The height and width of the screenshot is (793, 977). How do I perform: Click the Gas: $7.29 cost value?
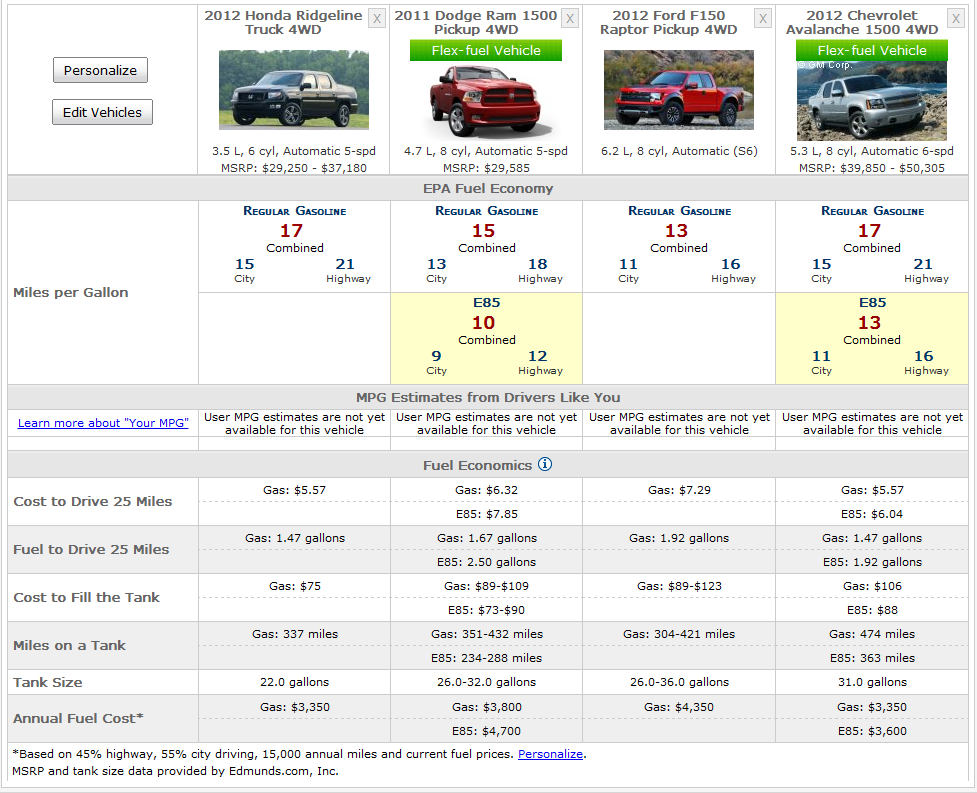[x=679, y=490]
